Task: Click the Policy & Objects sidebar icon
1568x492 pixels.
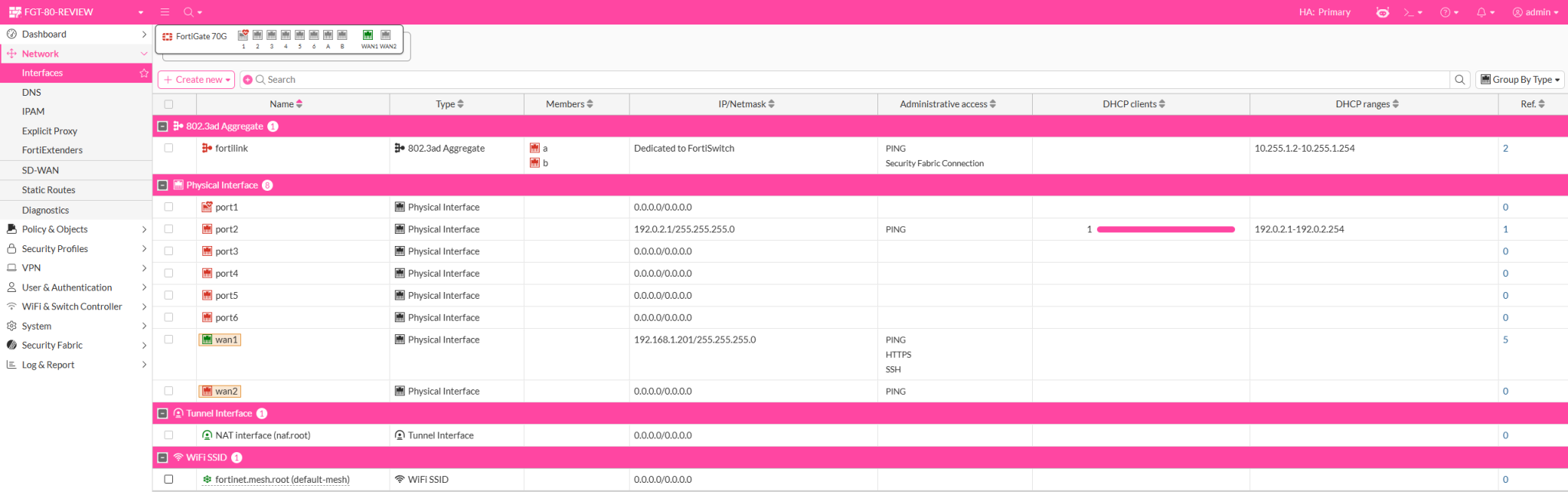Action: pyautogui.click(x=11, y=229)
